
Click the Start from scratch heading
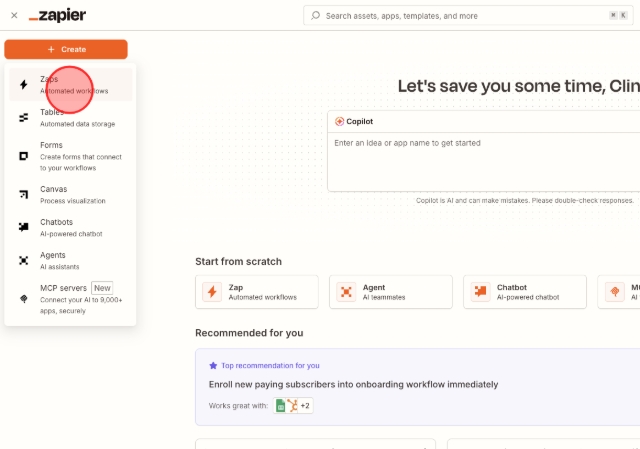(238, 262)
